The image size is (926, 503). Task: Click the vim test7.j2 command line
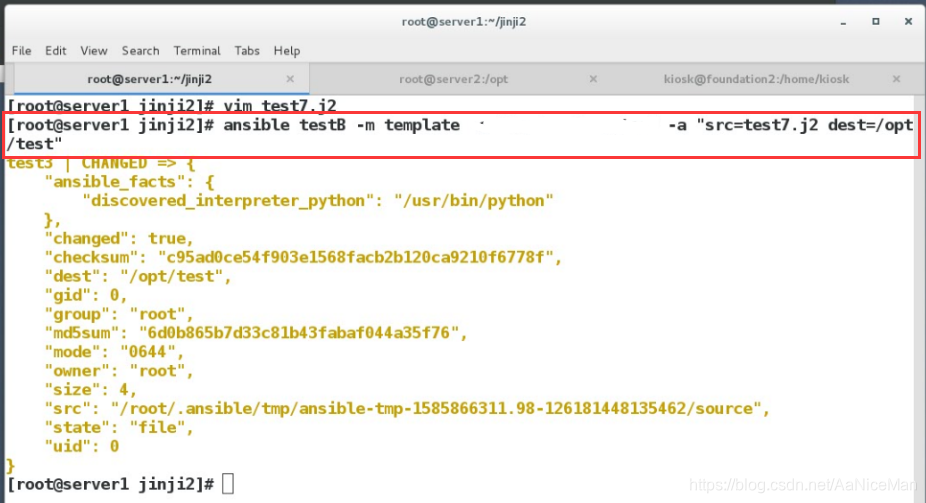(172, 106)
